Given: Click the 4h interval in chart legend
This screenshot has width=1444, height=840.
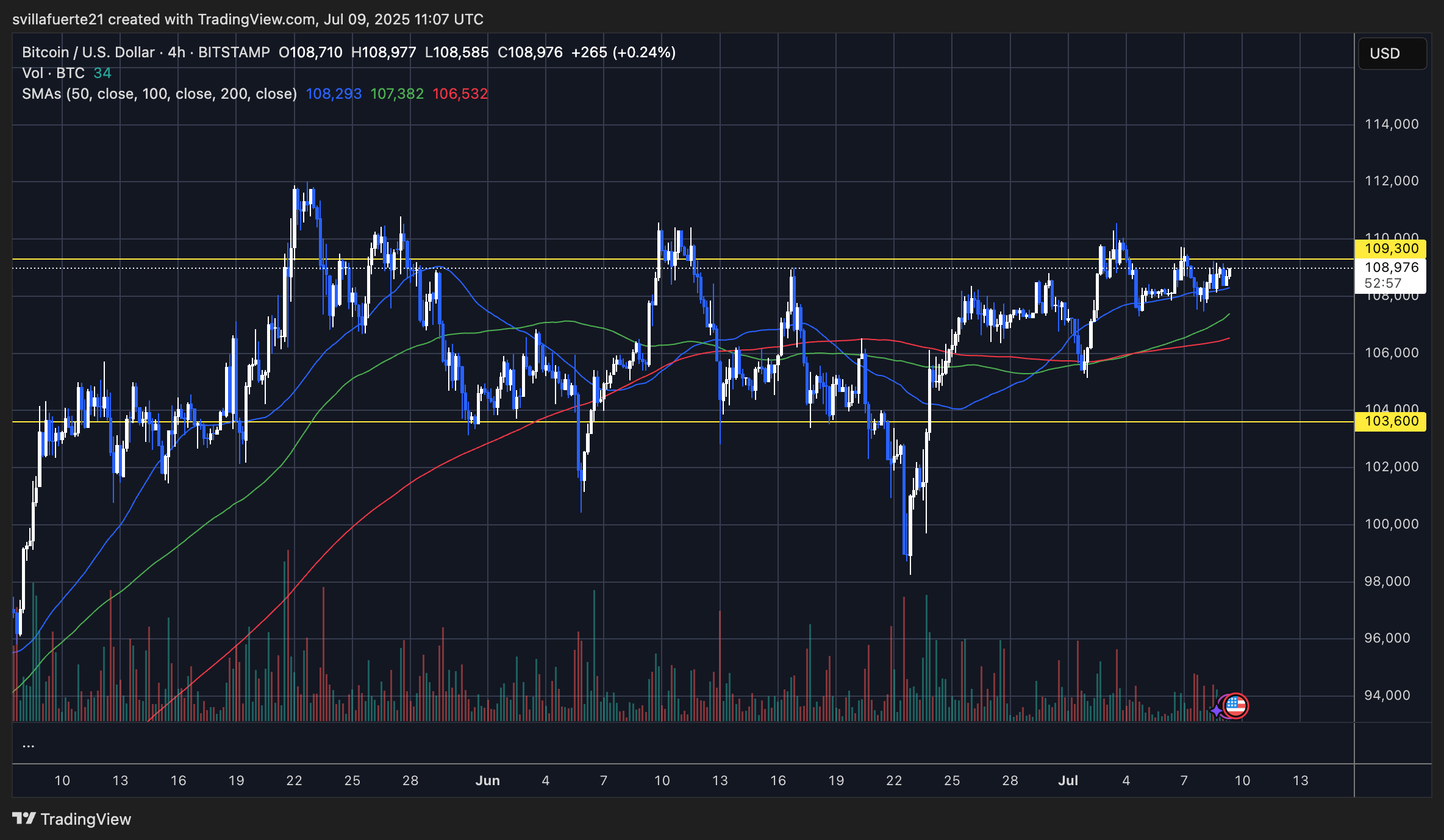Looking at the screenshot, I should [177, 52].
